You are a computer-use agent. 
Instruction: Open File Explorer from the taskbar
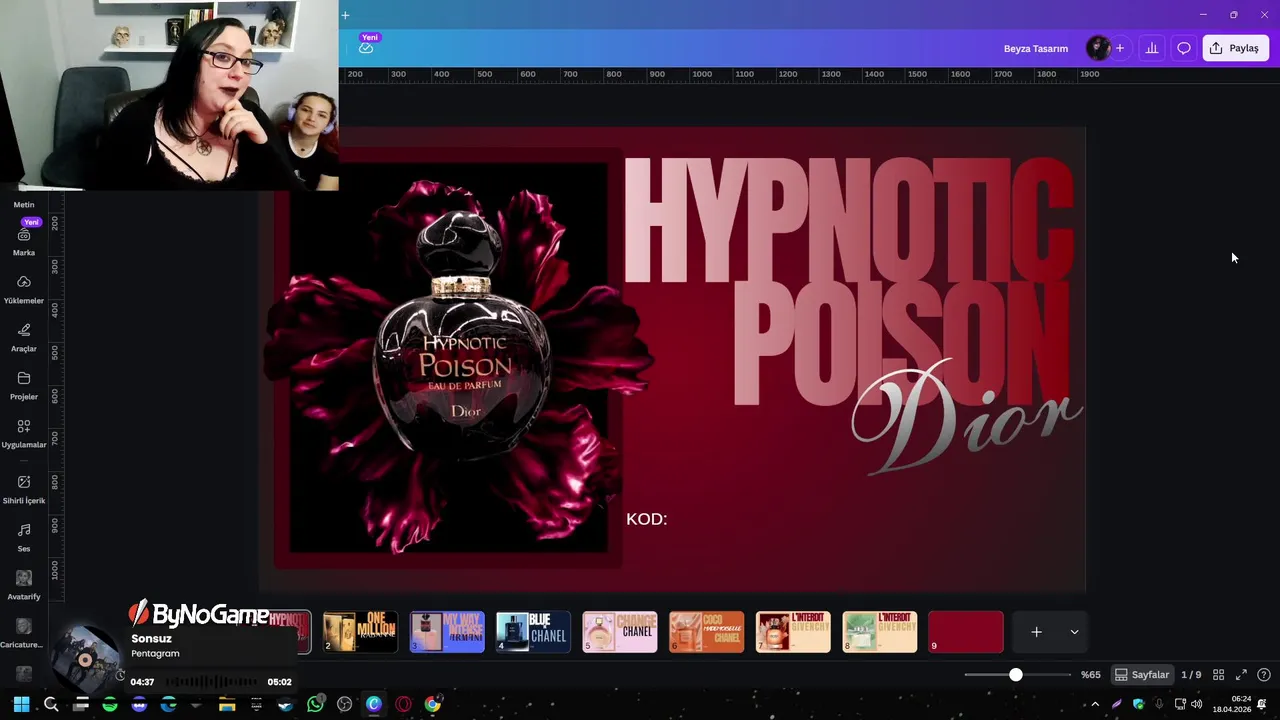(227, 705)
